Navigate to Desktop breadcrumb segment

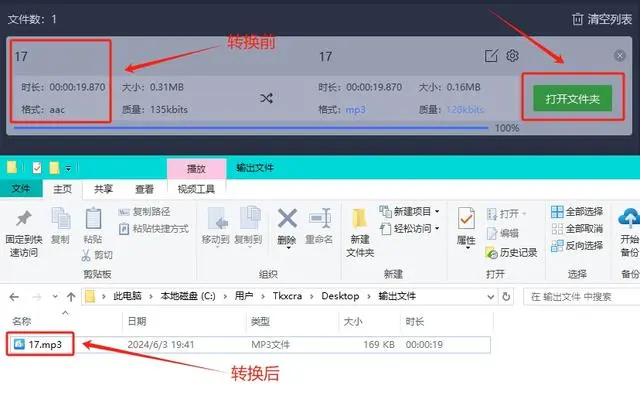(x=340, y=296)
